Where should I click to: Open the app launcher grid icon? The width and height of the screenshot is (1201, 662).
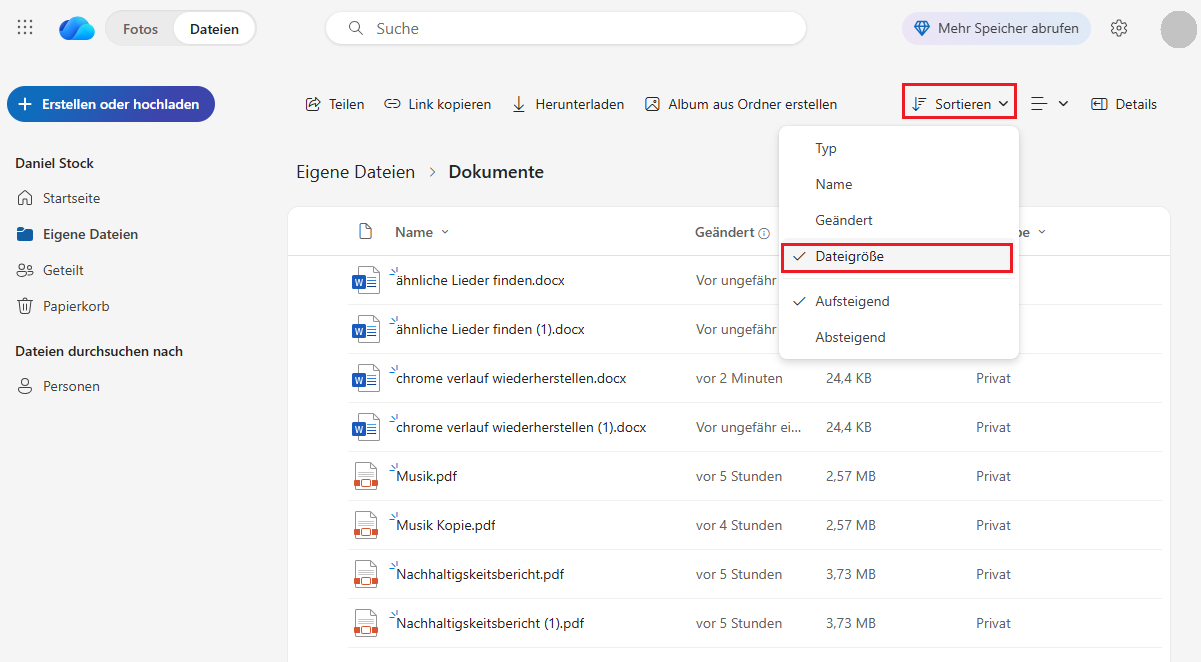pyautogui.click(x=25, y=28)
